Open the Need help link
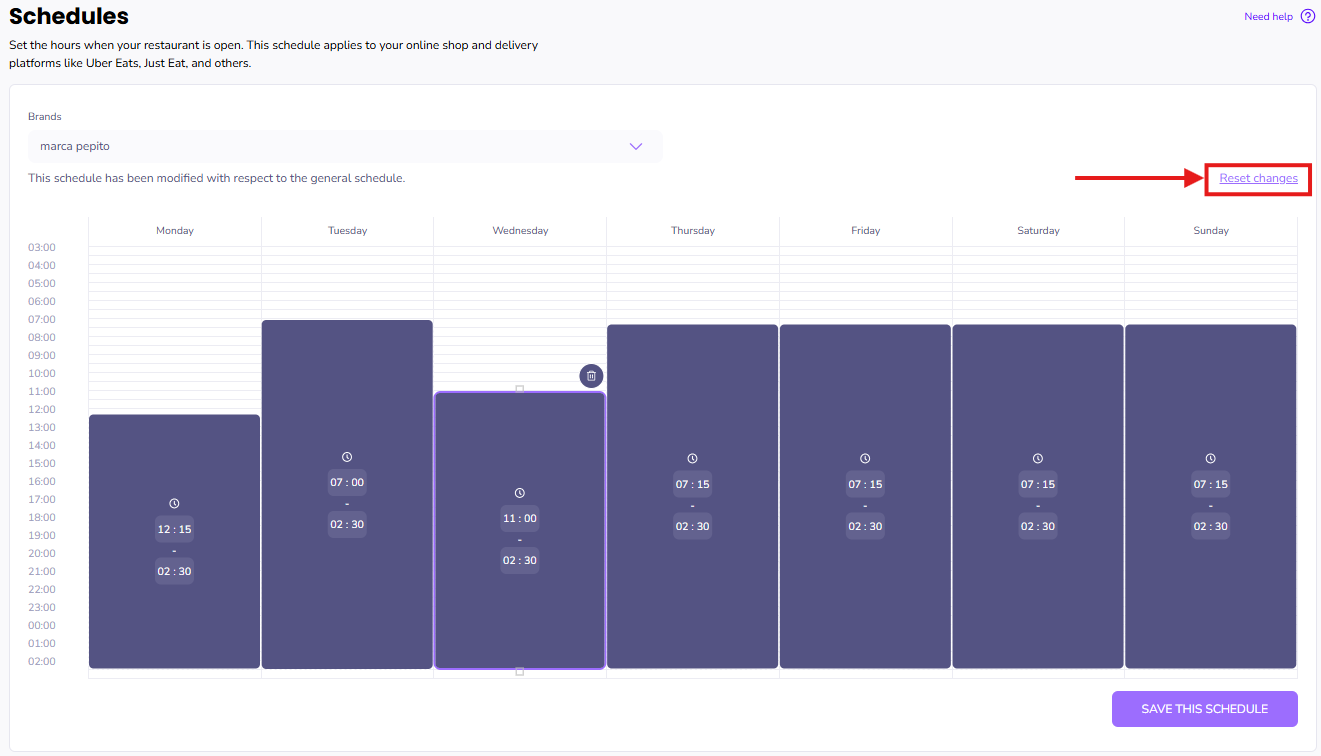 (x=1268, y=16)
